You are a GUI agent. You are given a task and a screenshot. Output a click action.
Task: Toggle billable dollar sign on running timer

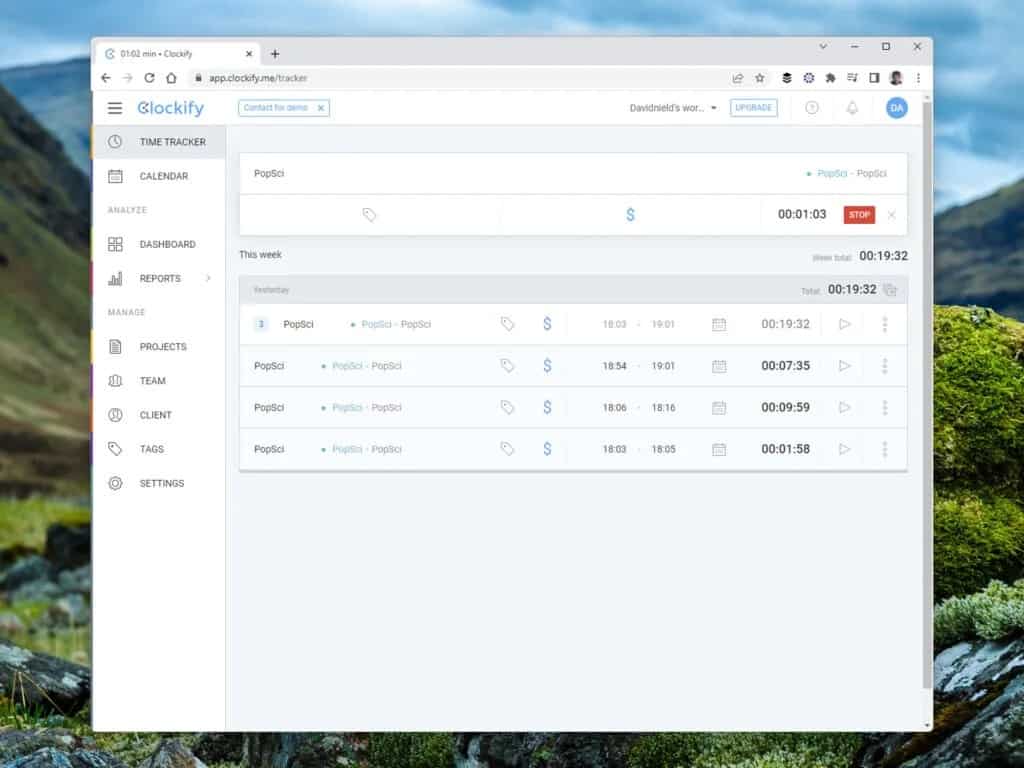[630, 215]
